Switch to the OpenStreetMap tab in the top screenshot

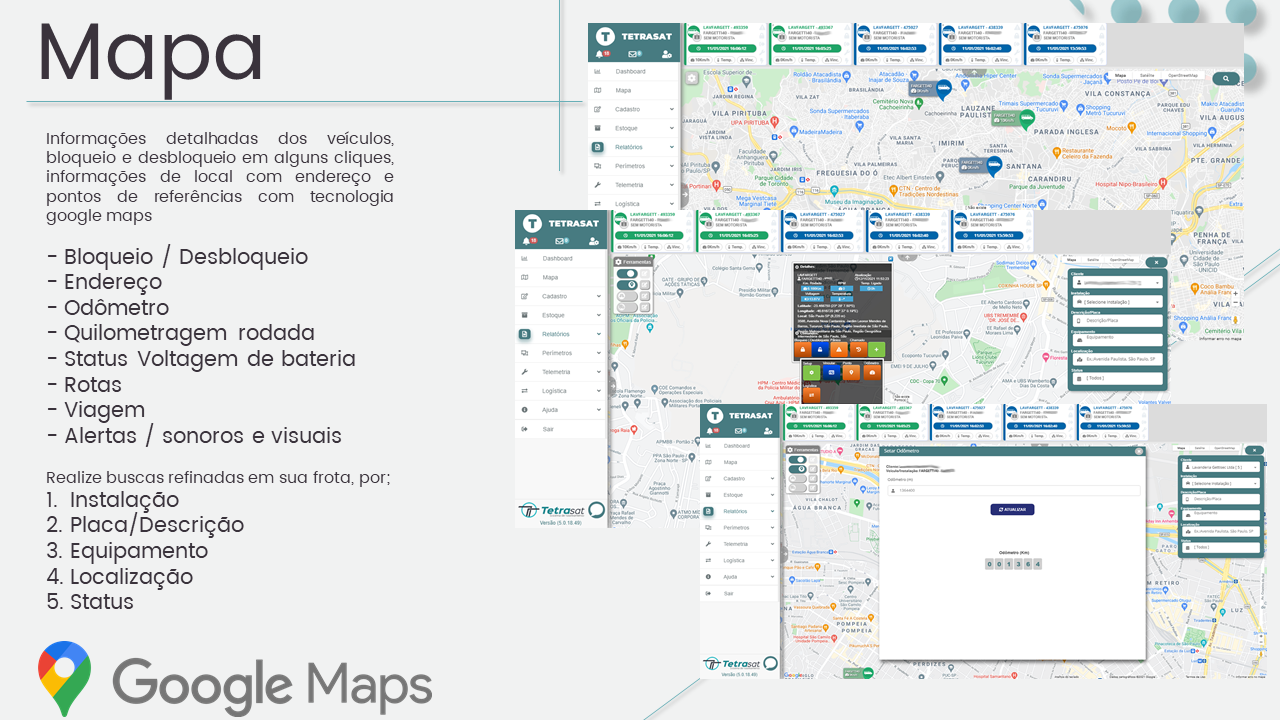click(1183, 75)
